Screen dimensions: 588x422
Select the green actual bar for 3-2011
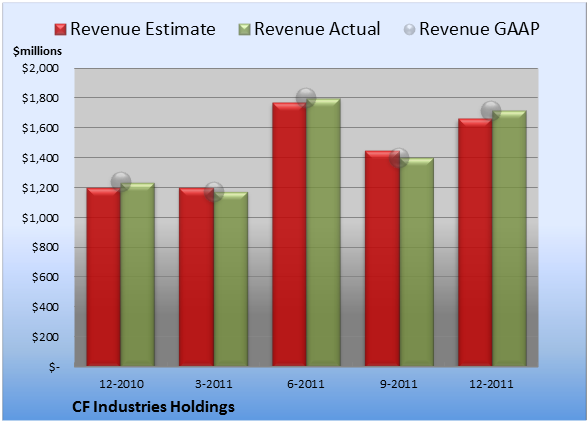[x=231, y=279]
